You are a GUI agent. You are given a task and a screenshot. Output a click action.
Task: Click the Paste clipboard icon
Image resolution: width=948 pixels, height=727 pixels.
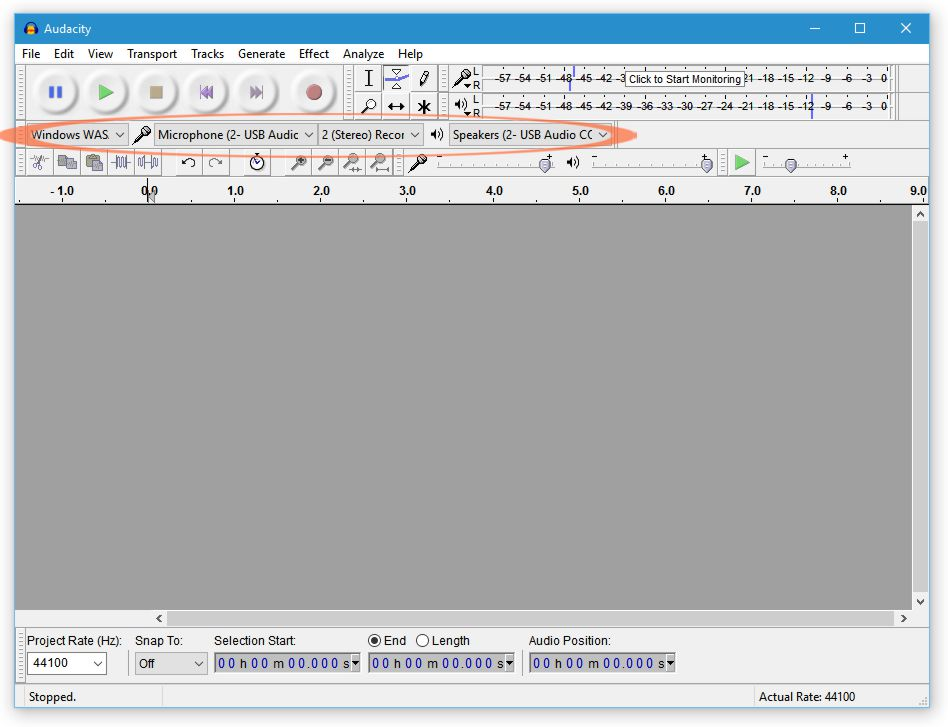pyautogui.click(x=94, y=163)
